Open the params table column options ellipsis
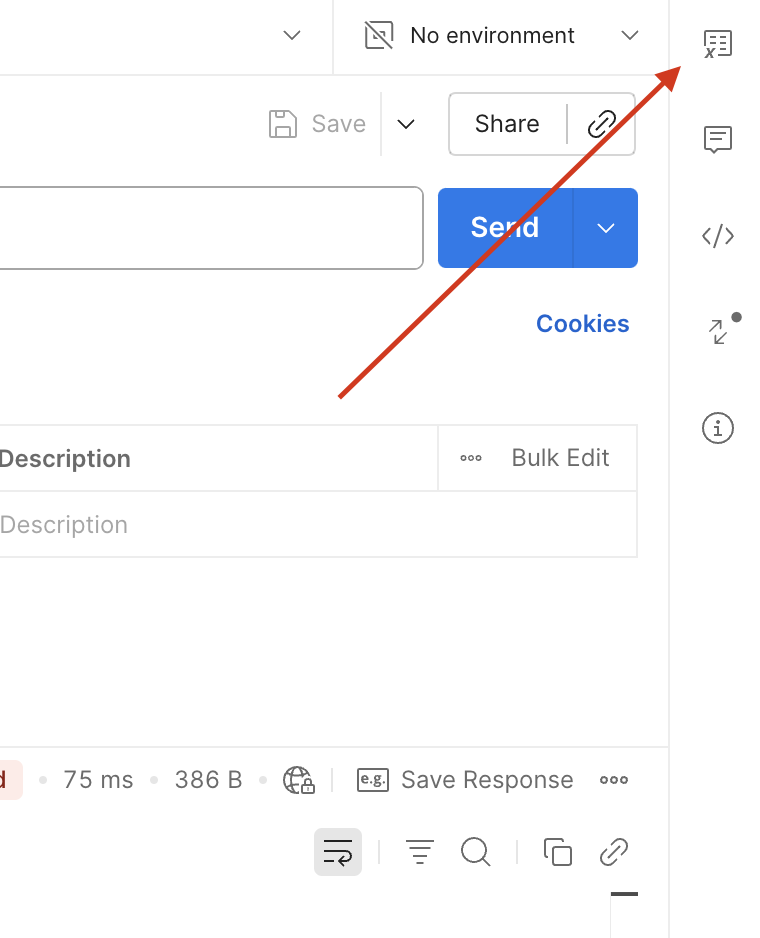Screen dimensions: 760x938 tap(471, 458)
